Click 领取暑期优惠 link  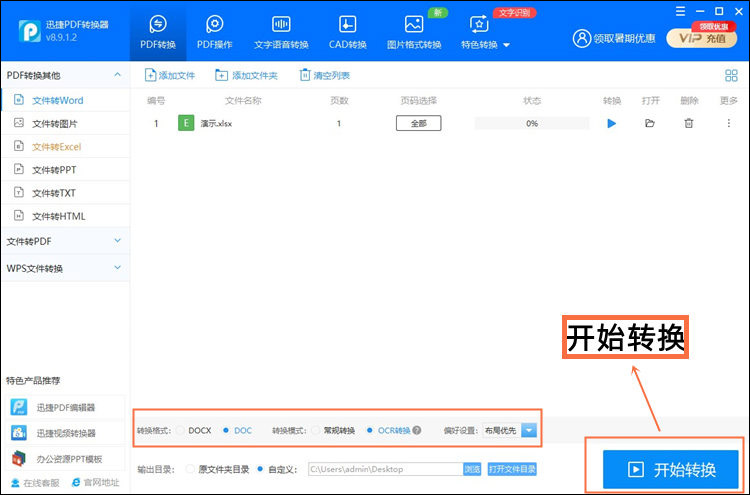[x=624, y=38]
